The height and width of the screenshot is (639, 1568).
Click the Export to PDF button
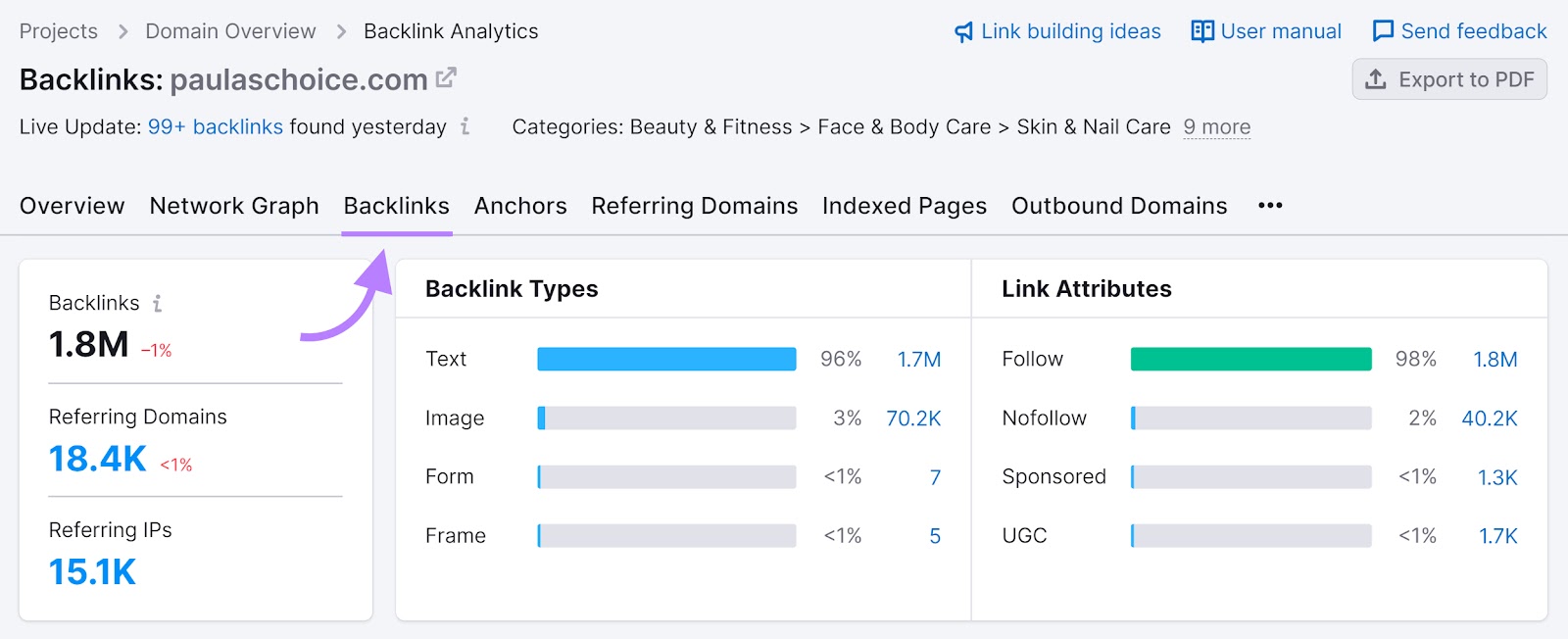[x=1449, y=79]
